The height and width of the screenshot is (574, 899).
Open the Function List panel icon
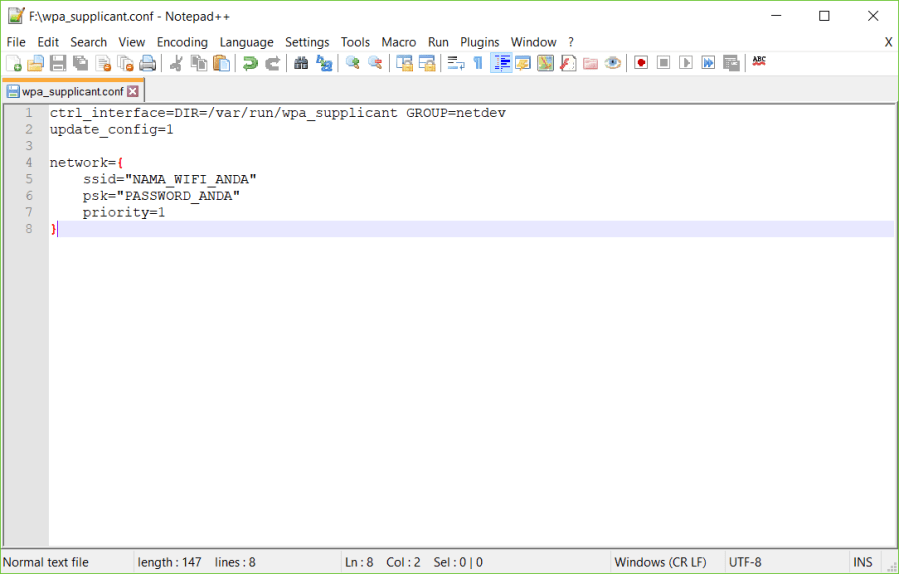coord(568,63)
